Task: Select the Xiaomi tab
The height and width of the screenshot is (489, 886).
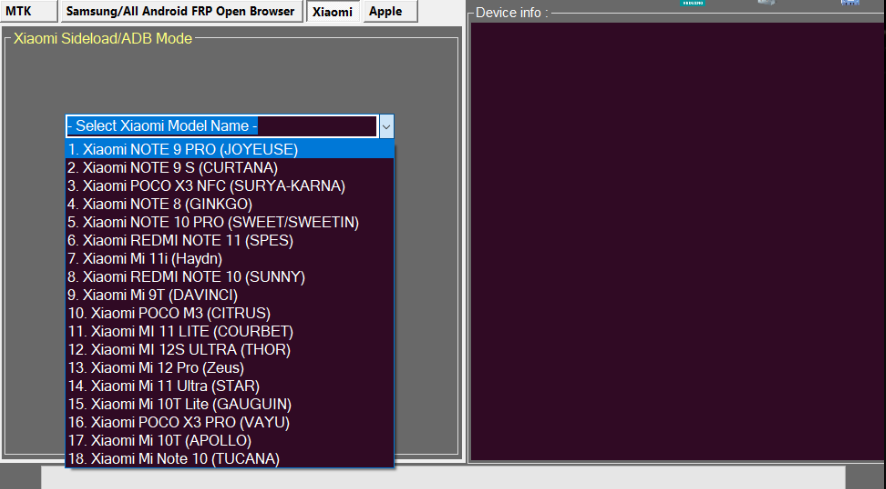Action: click(332, 11)
